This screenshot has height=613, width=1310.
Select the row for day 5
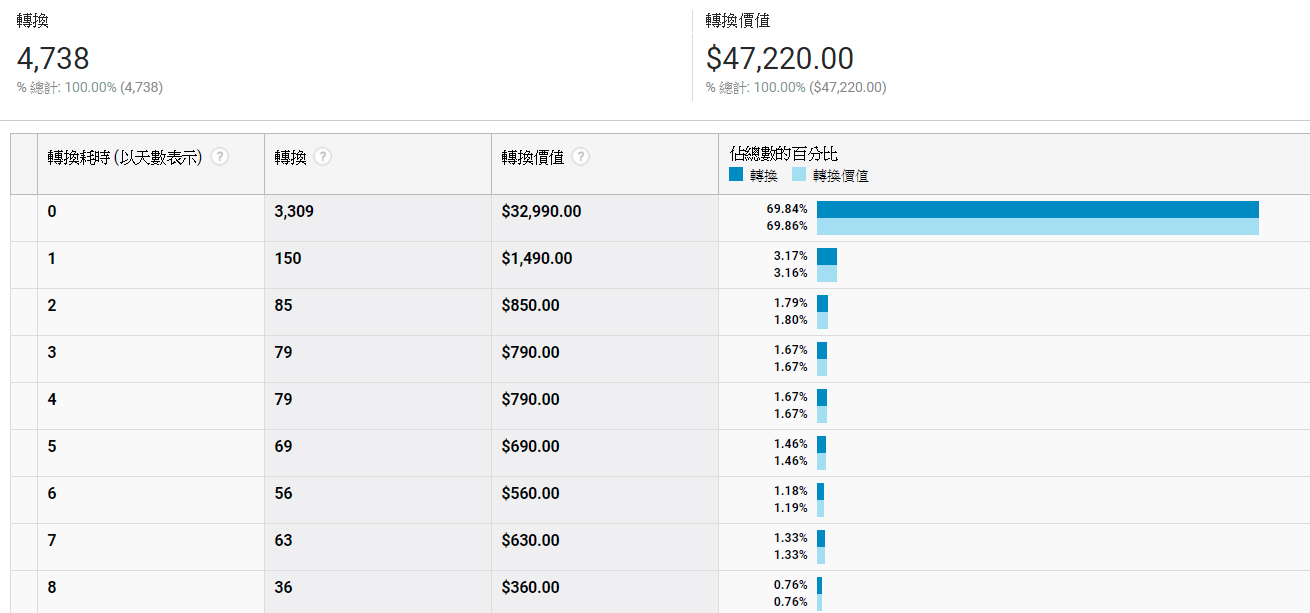(x=660, y=453)
